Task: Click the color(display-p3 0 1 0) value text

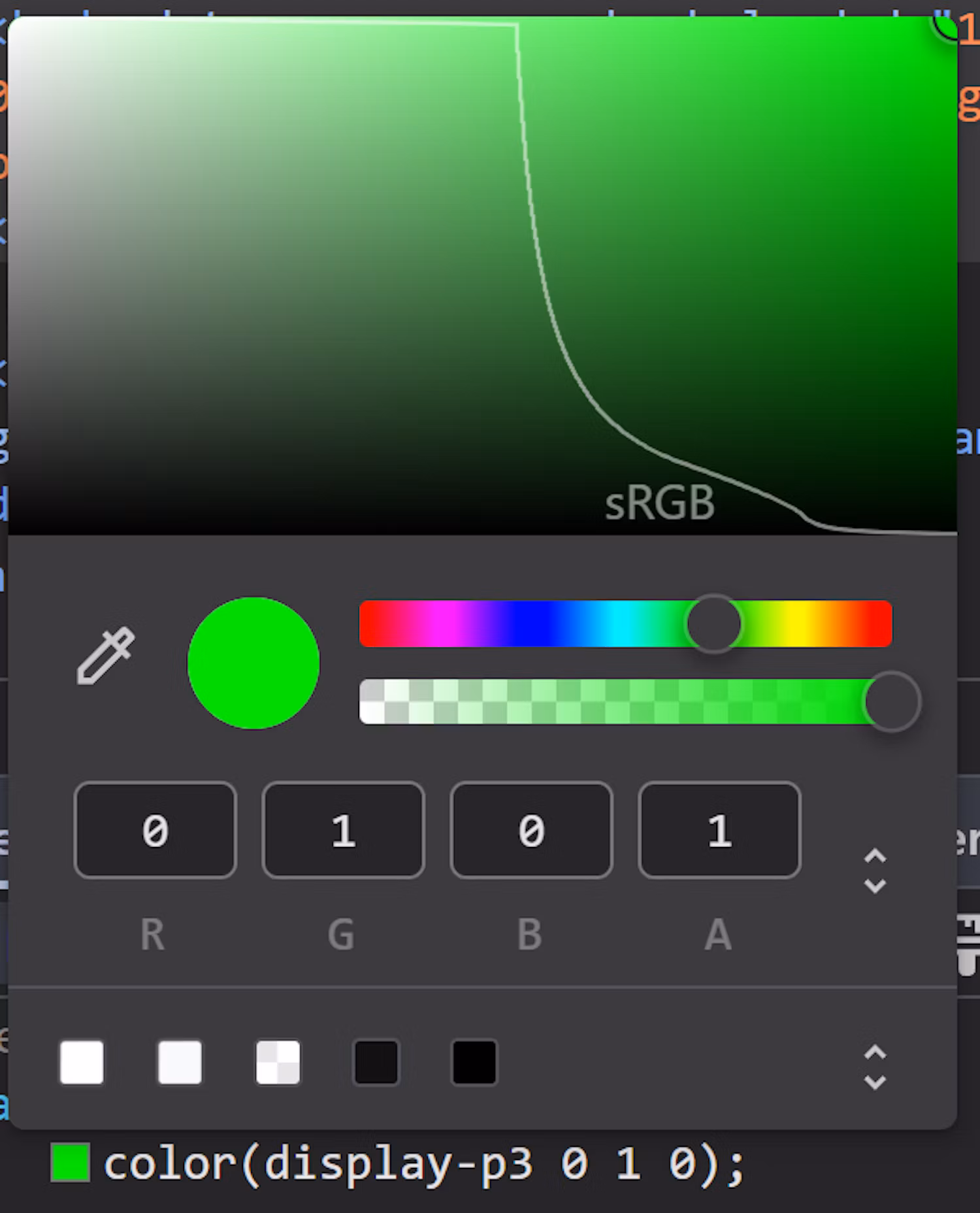Action: pyautogui.click(x=425, y=1164)
